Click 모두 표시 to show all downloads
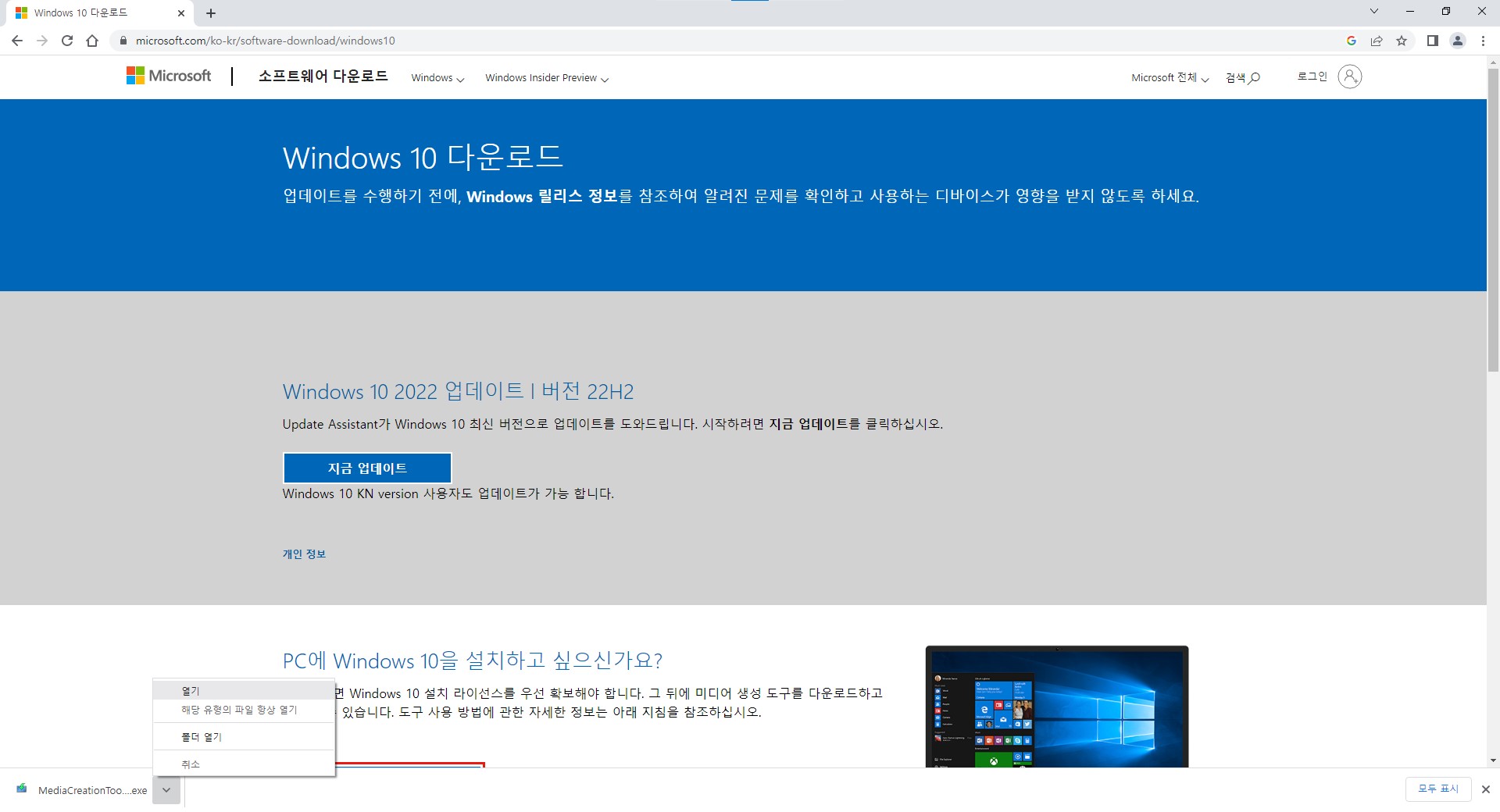Image resolution: width=1500 pixels, height=812 pixels. pos(1438,789)
